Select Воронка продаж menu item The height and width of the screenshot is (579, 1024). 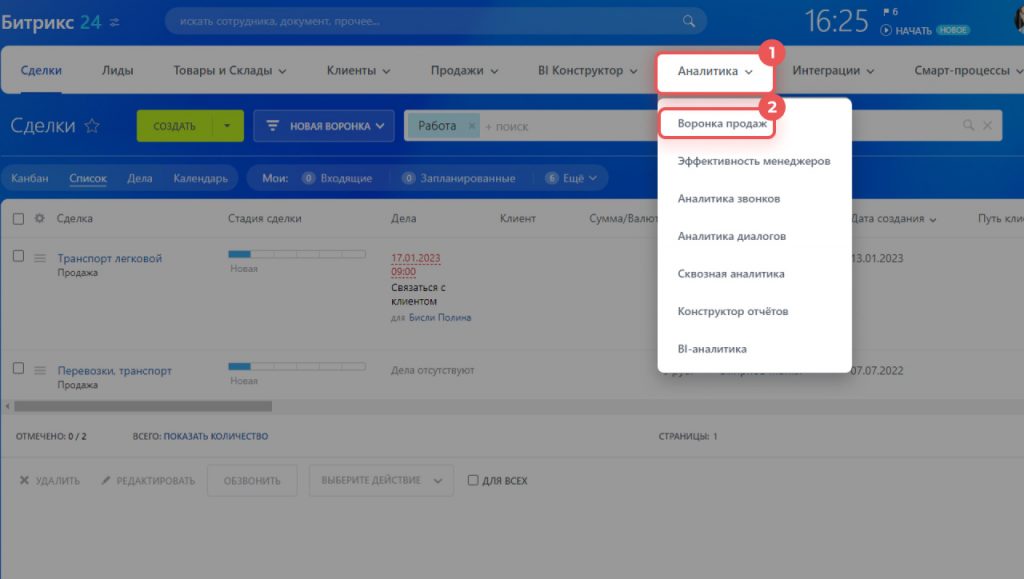(x=722, y=123)
